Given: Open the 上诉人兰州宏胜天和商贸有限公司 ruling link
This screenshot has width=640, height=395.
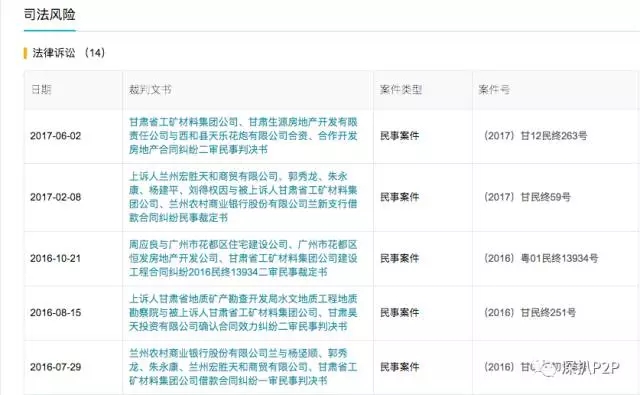Looking at the screenshot, I should click(243, 197).
